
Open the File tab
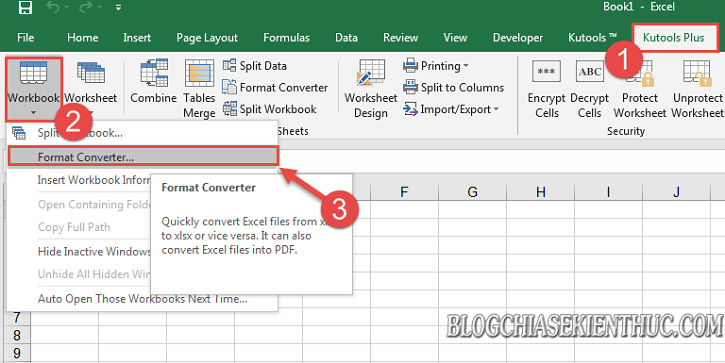point(25,37)
